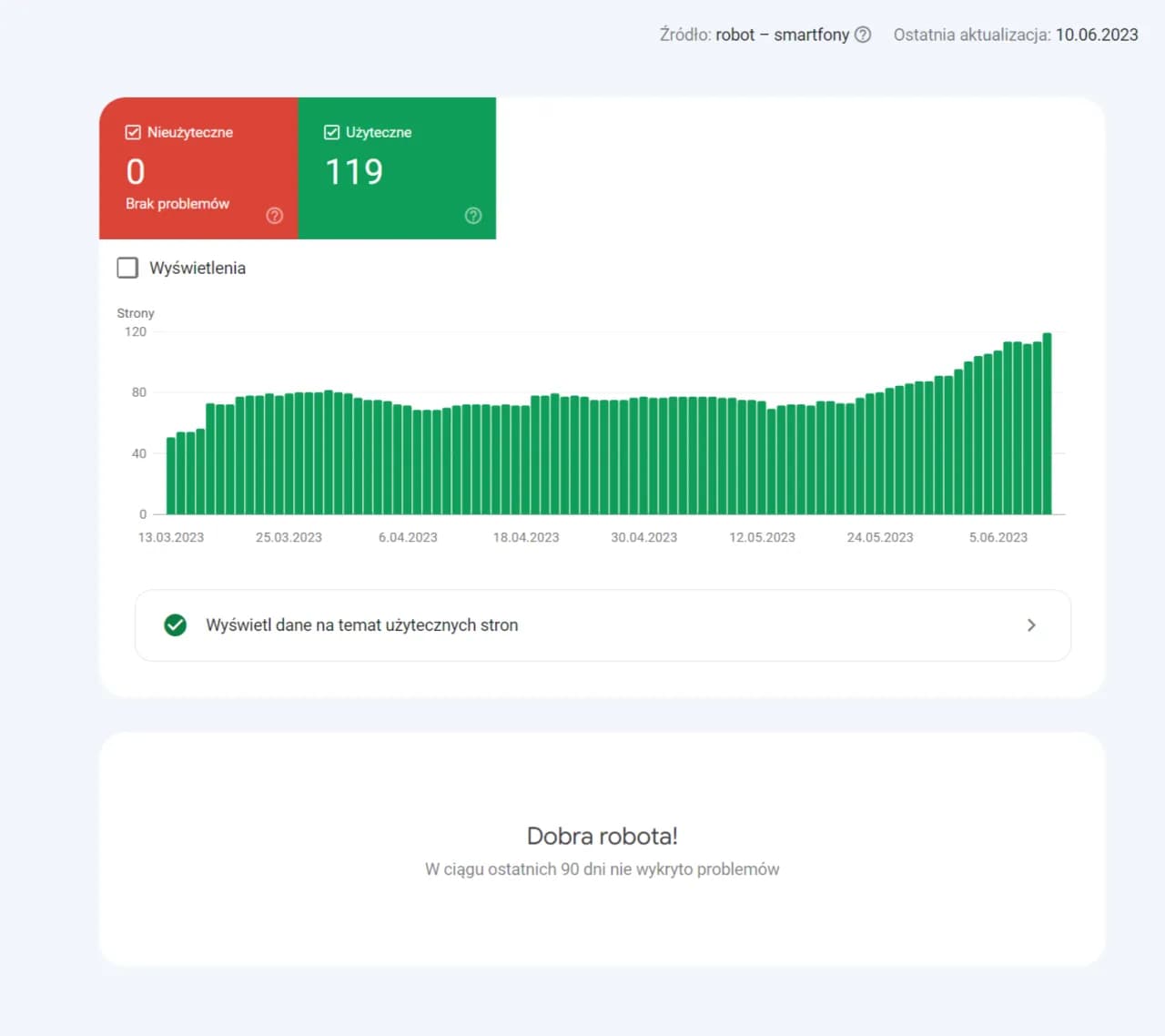This screenshot has height=1036, width=1165.
Task: Click the last update date 10.06.2023
Action: coord(1096,35)
